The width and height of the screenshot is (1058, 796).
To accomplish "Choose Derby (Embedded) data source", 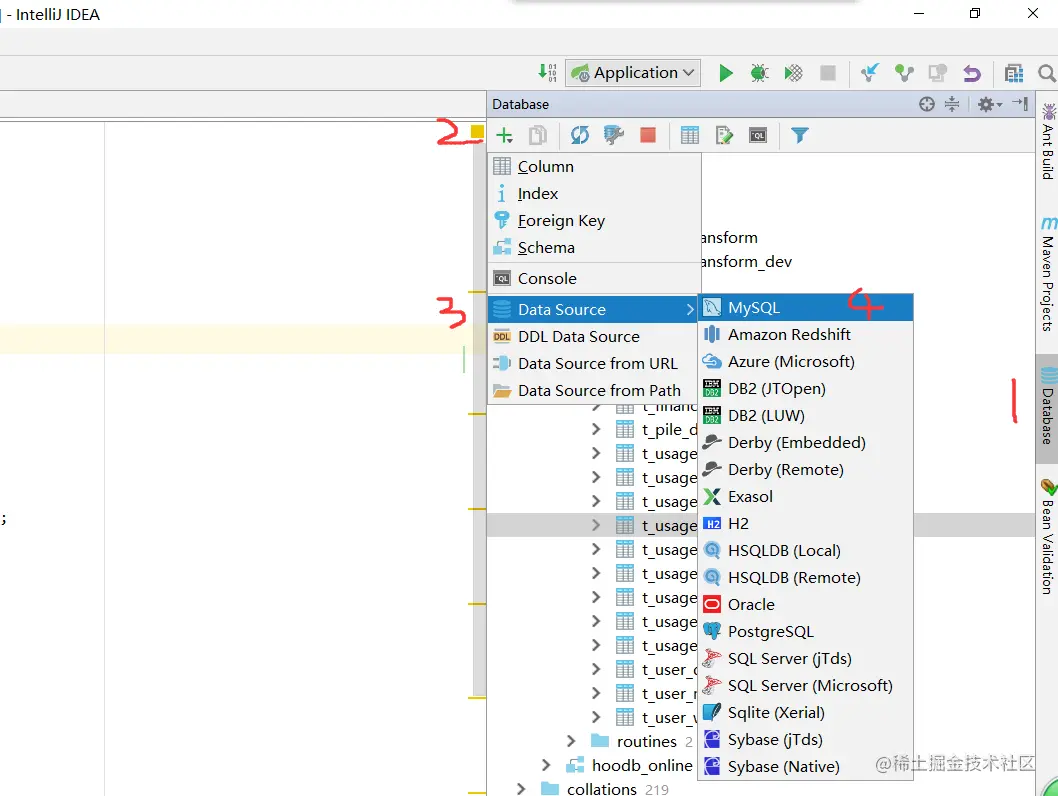I will tap(806, 443).
